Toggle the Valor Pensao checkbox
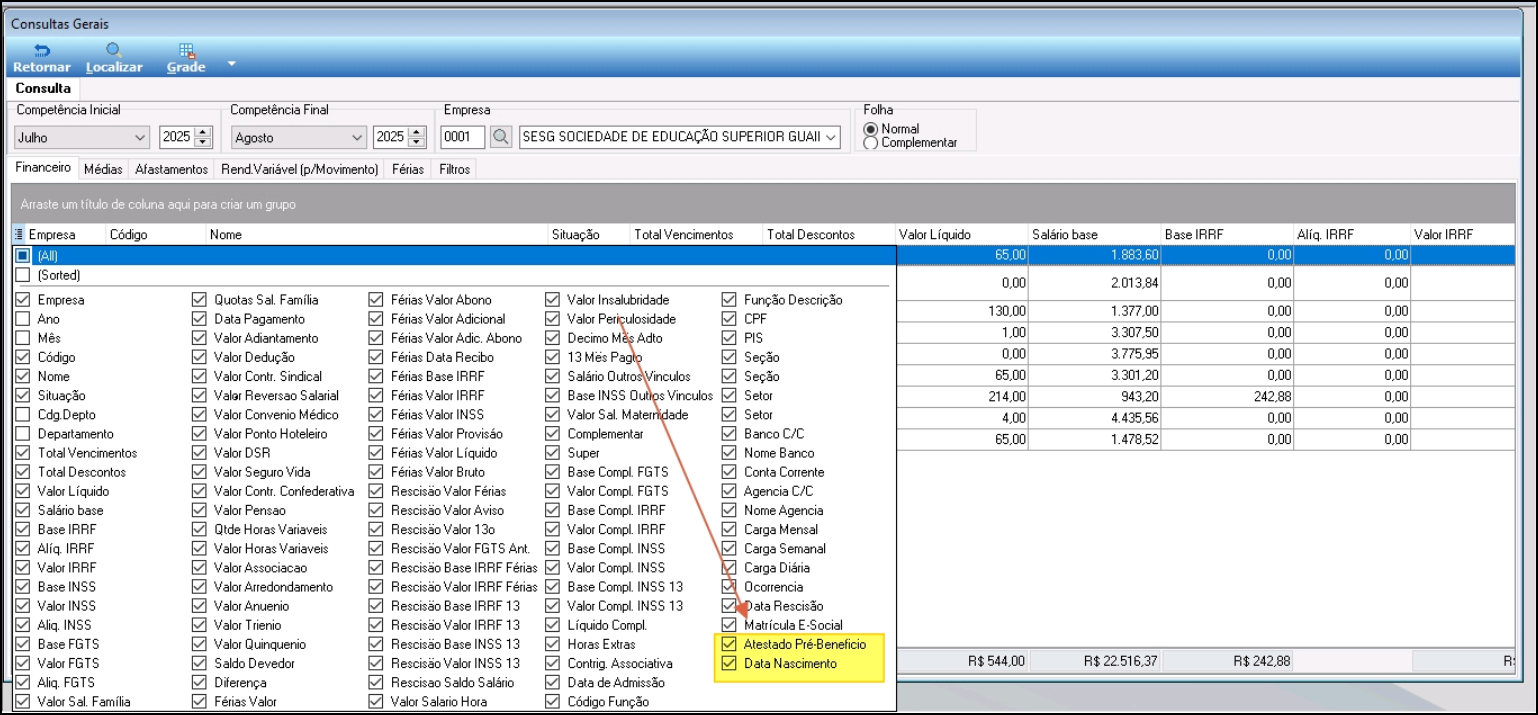This screenshot has width=1538, height=715. pos(199,510)
